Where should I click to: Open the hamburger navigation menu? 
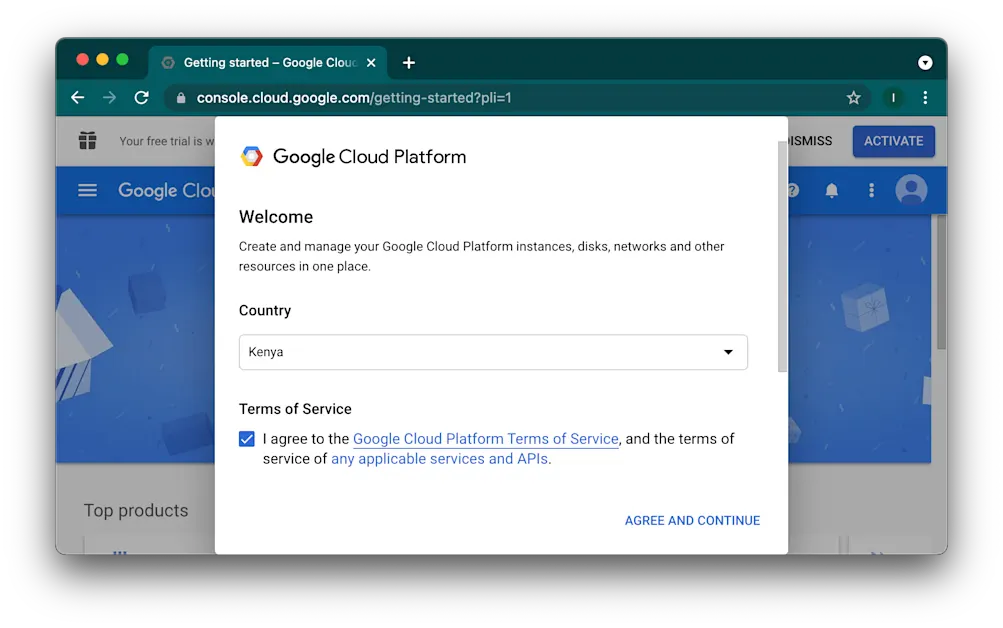pos(88,191)
